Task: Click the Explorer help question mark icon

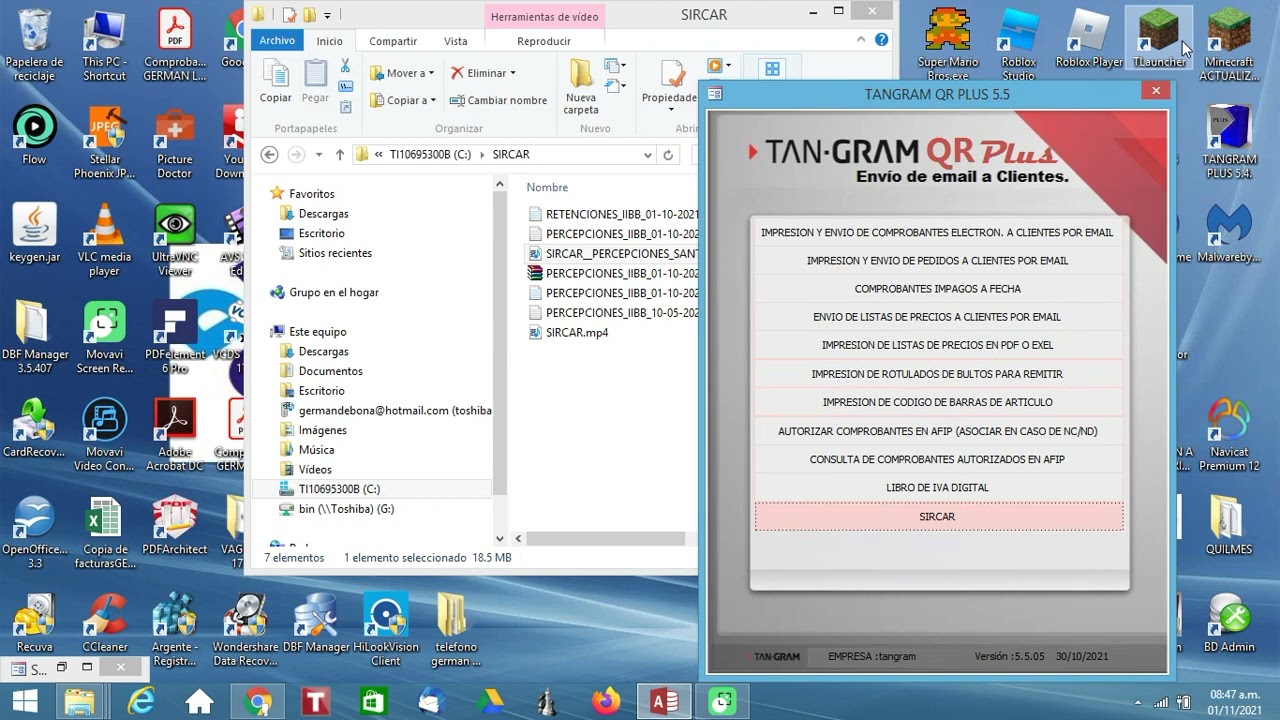Action: pos(881,40)
